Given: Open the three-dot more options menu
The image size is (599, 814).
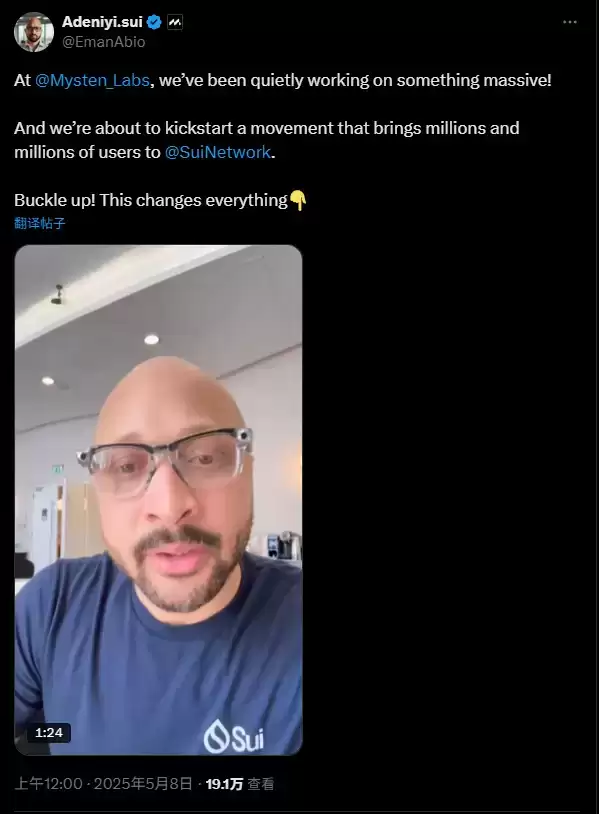Looking at the screenshot, I should (x=569, y=22).
